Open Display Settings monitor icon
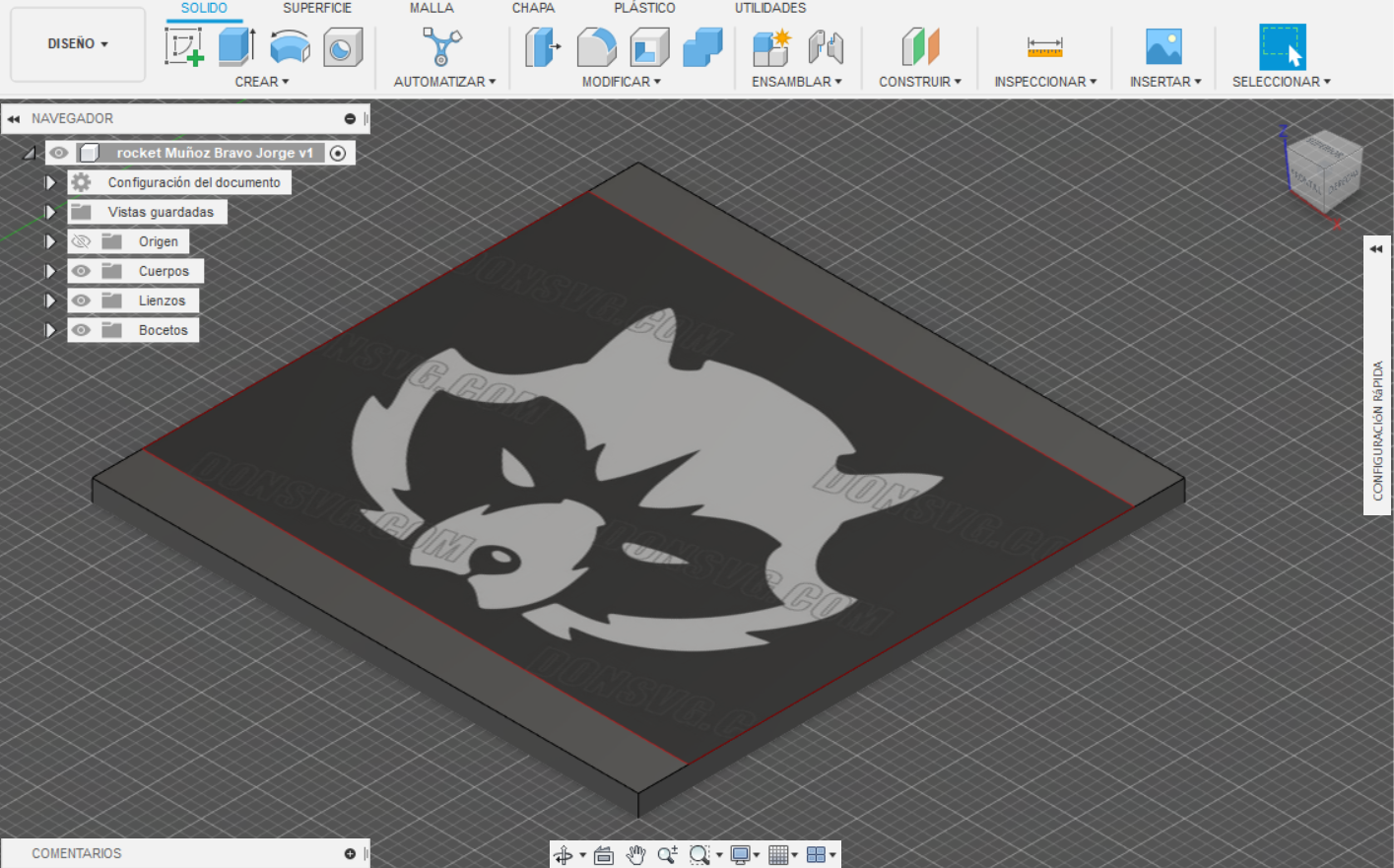 740,855
